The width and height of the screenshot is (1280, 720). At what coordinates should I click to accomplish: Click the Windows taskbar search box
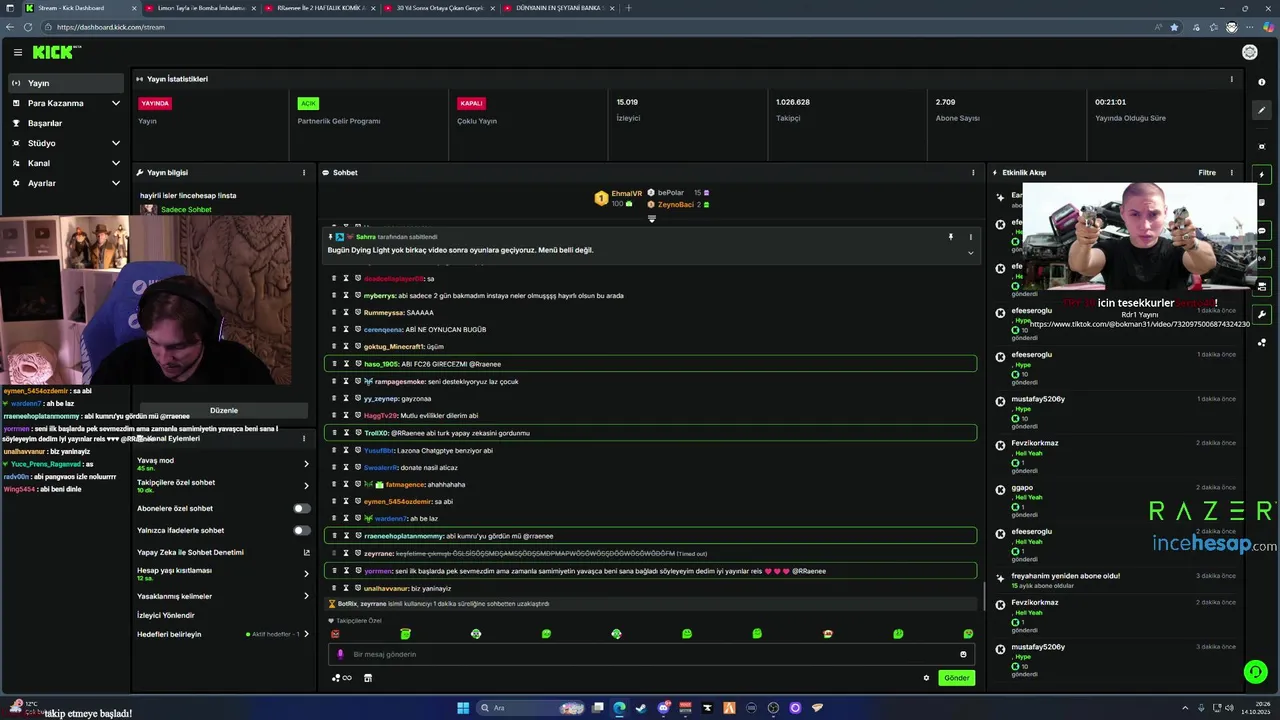click(x=531, y=708)
